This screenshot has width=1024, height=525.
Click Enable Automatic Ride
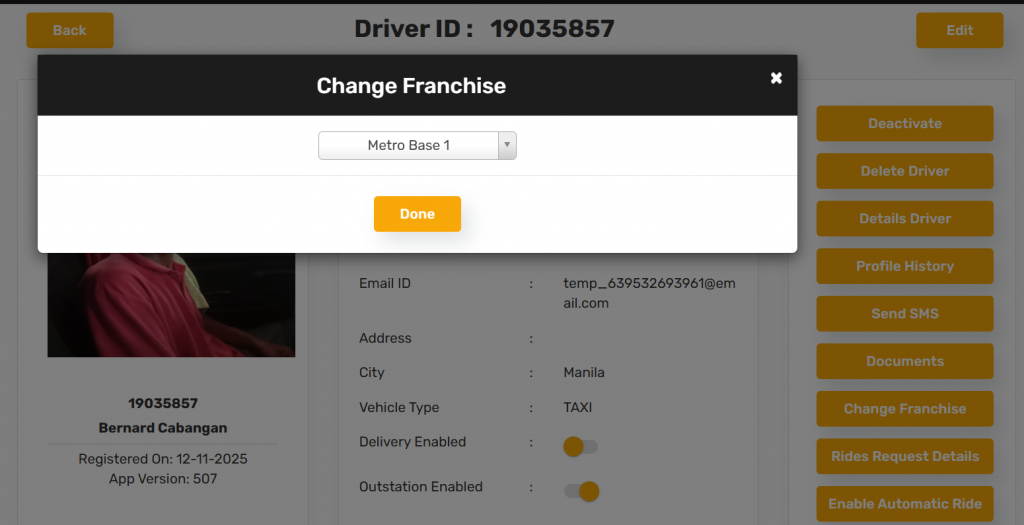tap(904, 504)
